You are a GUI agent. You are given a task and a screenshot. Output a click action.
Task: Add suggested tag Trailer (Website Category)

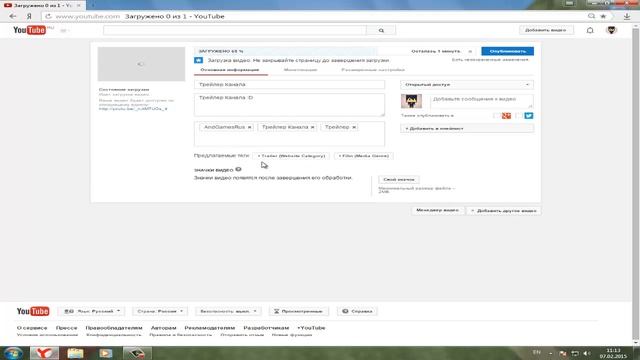291,156
